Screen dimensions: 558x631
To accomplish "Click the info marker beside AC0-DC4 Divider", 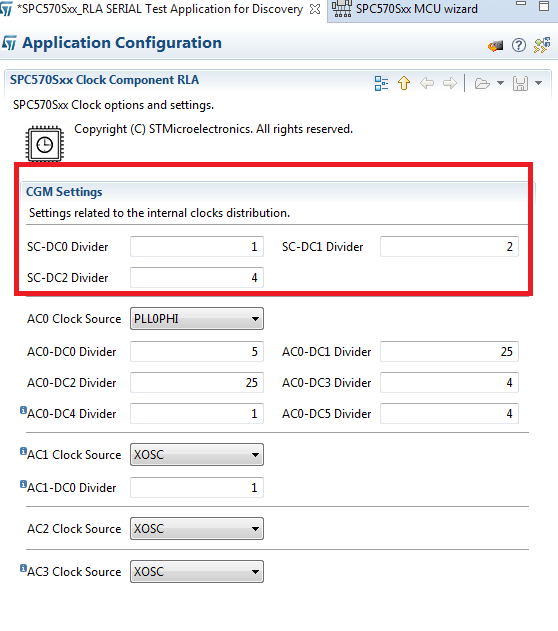I will pos(23,410).
